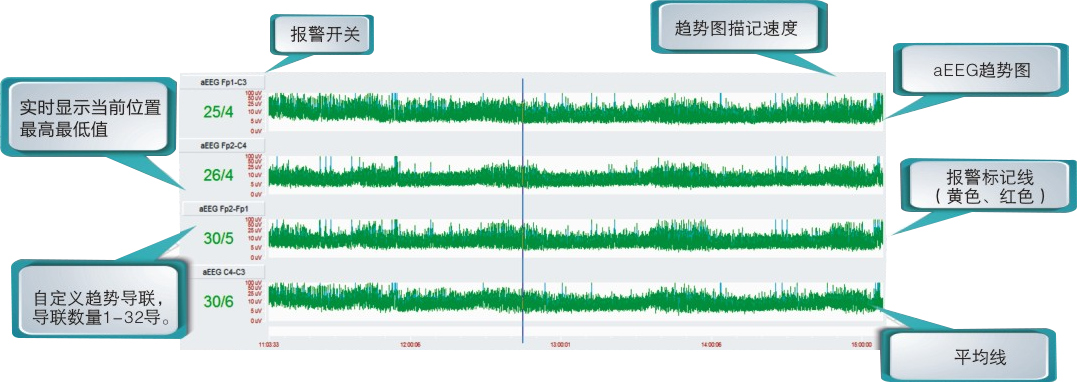Click the Fp1-C3 green trend waveform

click(x=576, y=109)
